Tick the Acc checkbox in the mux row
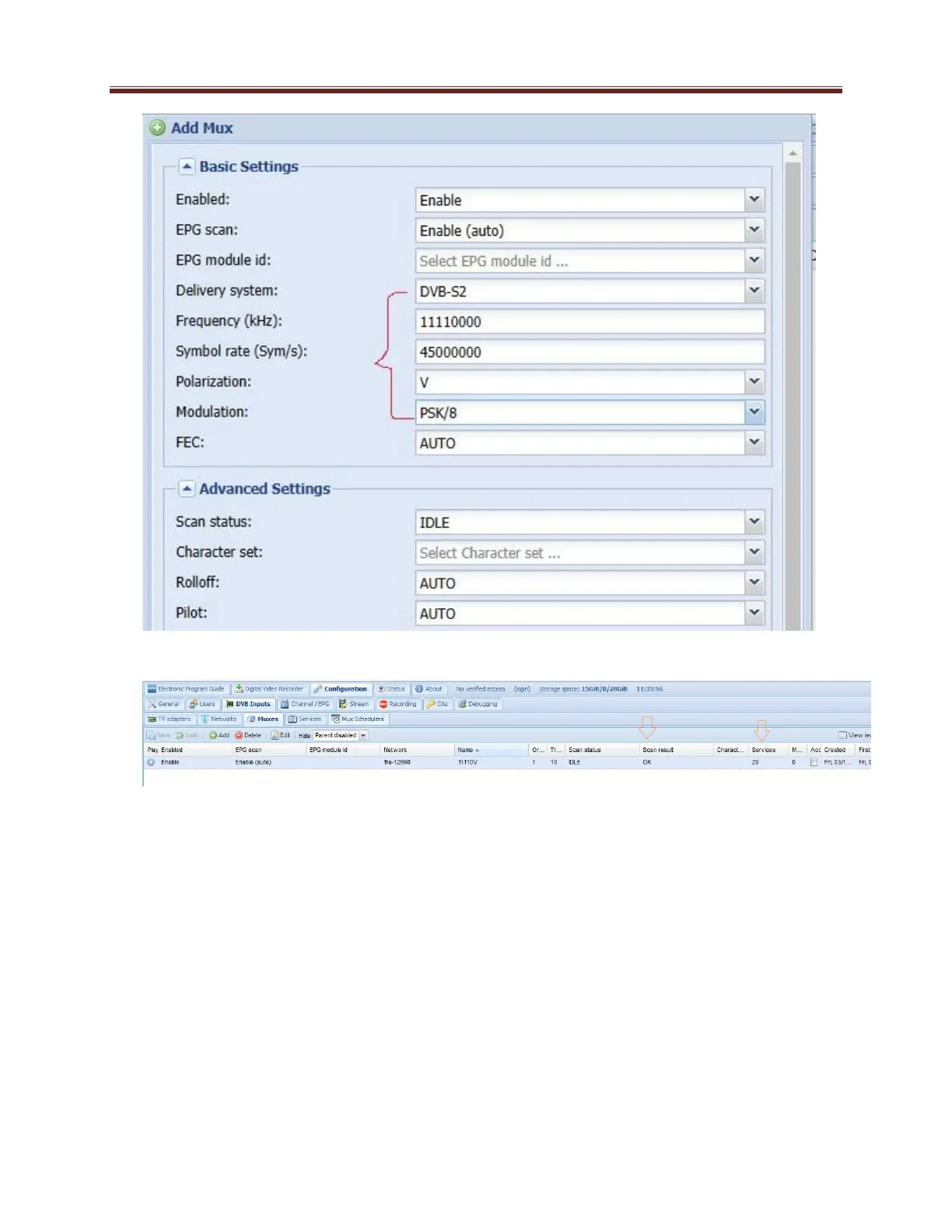 [814, 763]
